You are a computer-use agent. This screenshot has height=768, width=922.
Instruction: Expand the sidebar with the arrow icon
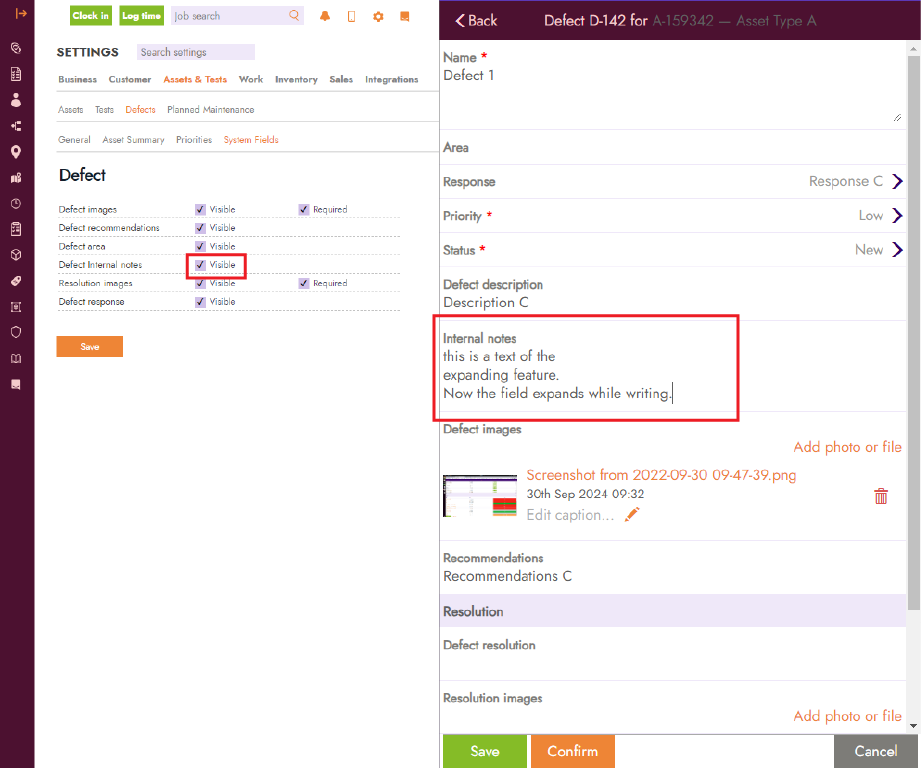pos(21,13)
